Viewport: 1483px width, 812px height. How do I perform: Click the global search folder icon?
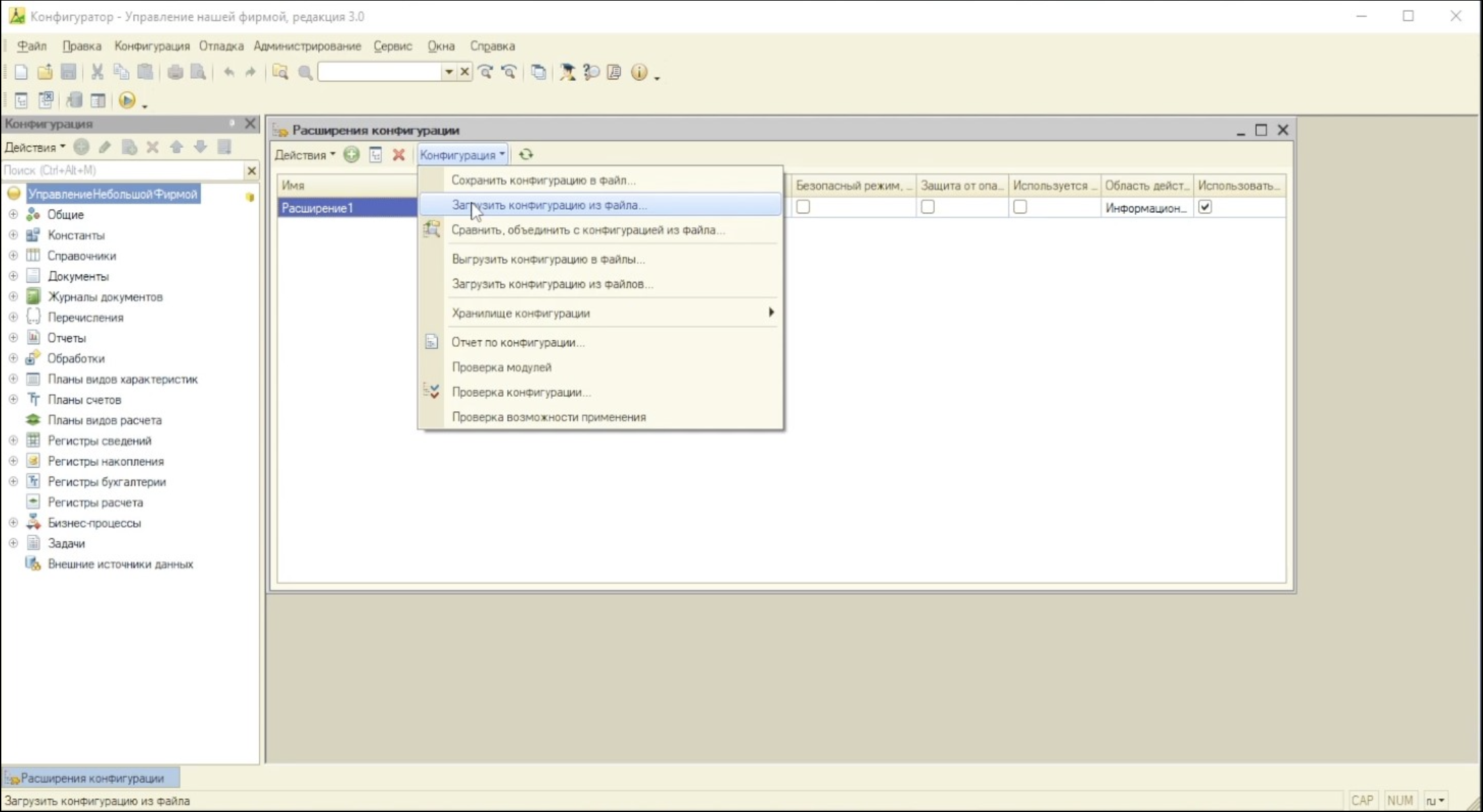(280, 72)
